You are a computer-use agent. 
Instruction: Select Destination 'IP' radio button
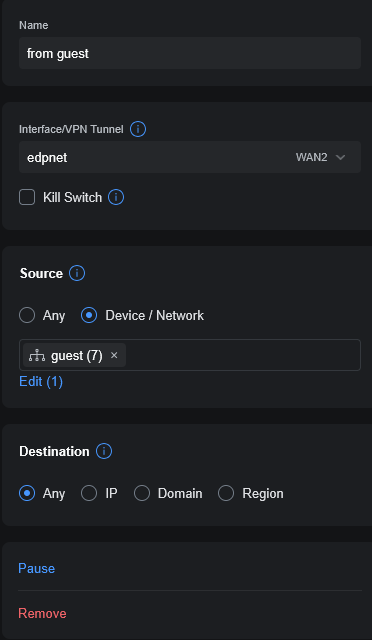(x=89, y=493)
